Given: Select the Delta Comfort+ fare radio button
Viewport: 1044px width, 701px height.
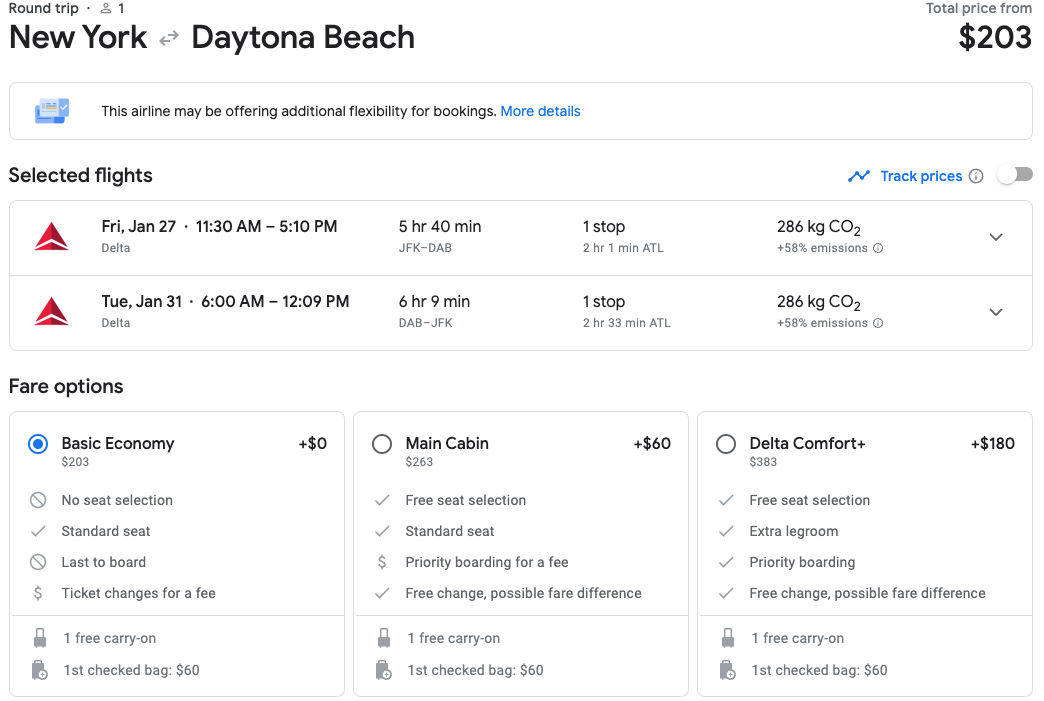Looking at the screenshot, I should click(x=726, y=443).
